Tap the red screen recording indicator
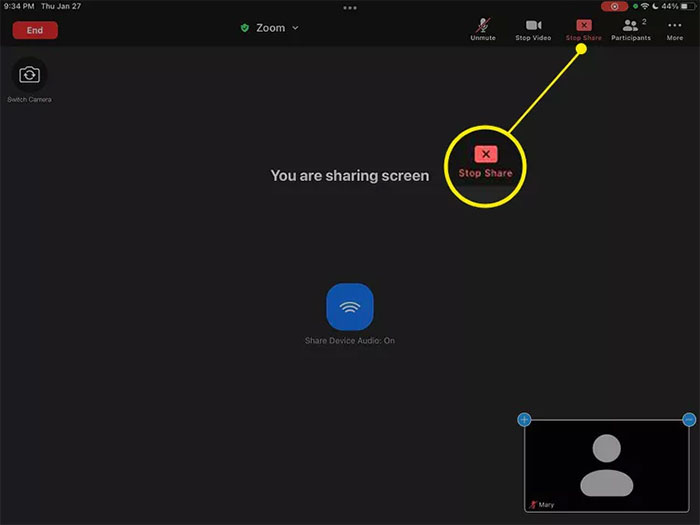700x525 pixels. (613, 7)
